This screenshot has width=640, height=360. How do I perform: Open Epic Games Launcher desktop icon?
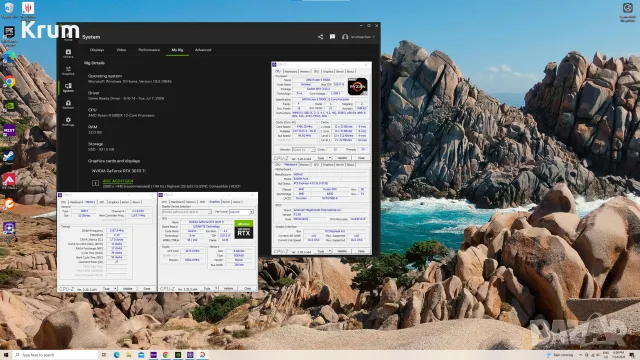(9, 34)
